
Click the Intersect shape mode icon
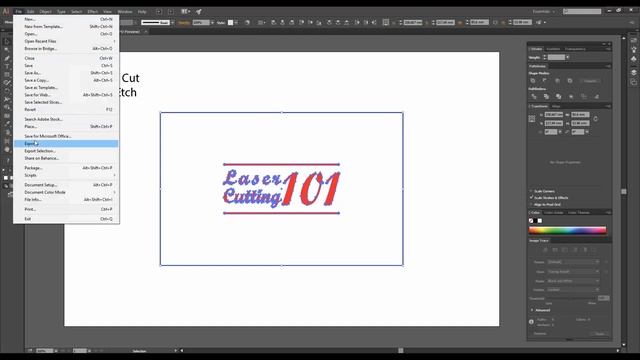click(x=557, y=81)
